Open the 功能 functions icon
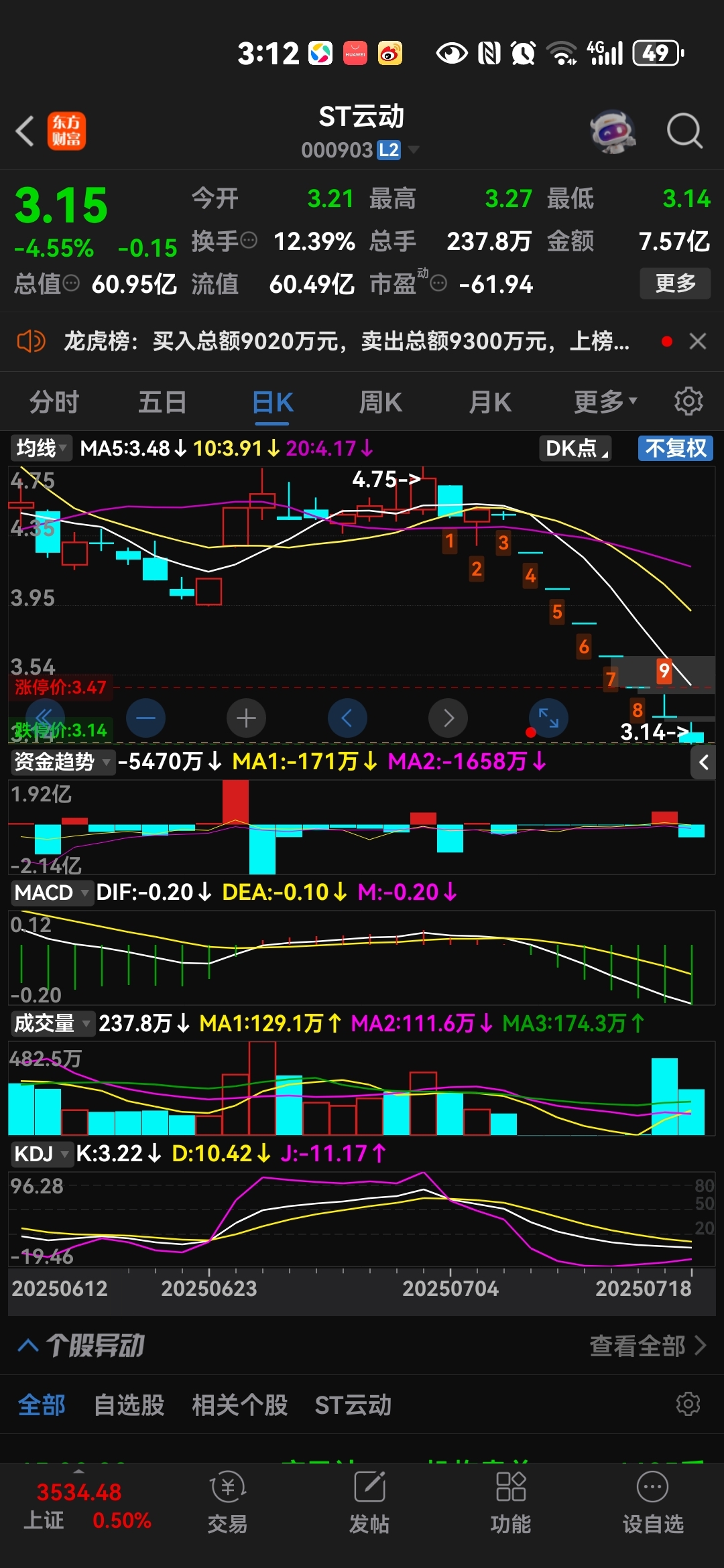The height and width of the screenshot is (1568, 724). click(x=511, y=1503)
